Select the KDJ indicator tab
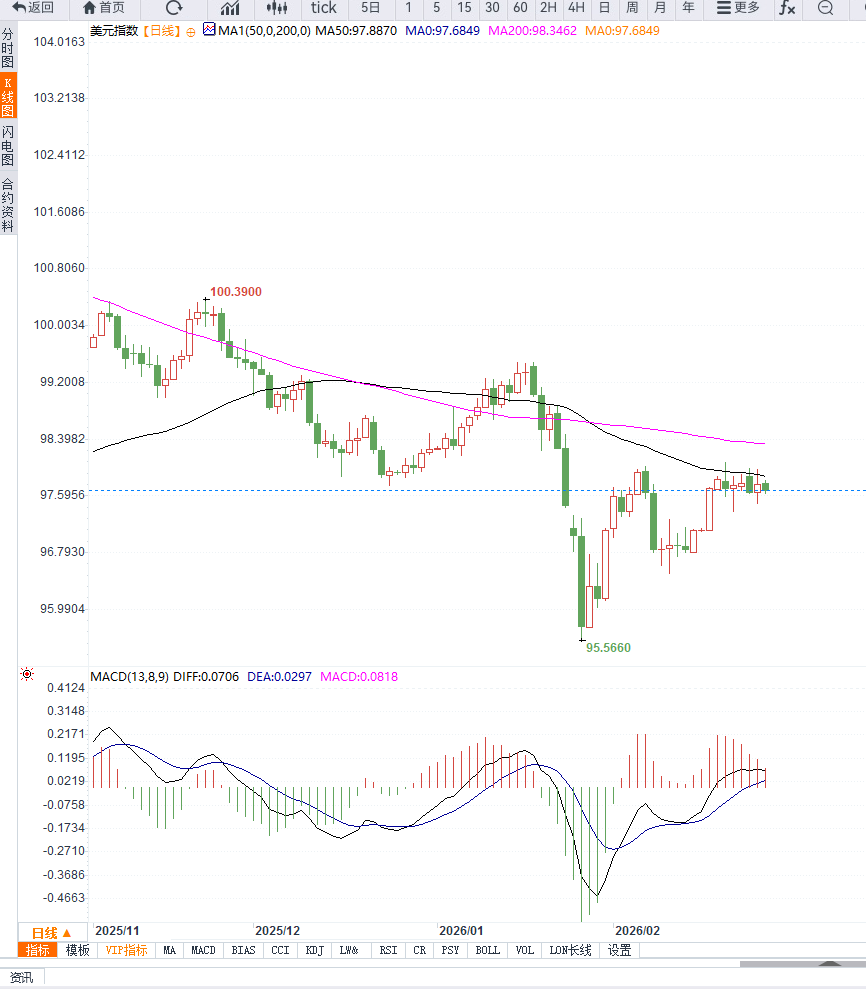Image resolution: width=866 pixels, height=989 pixels. click(314, 950)
